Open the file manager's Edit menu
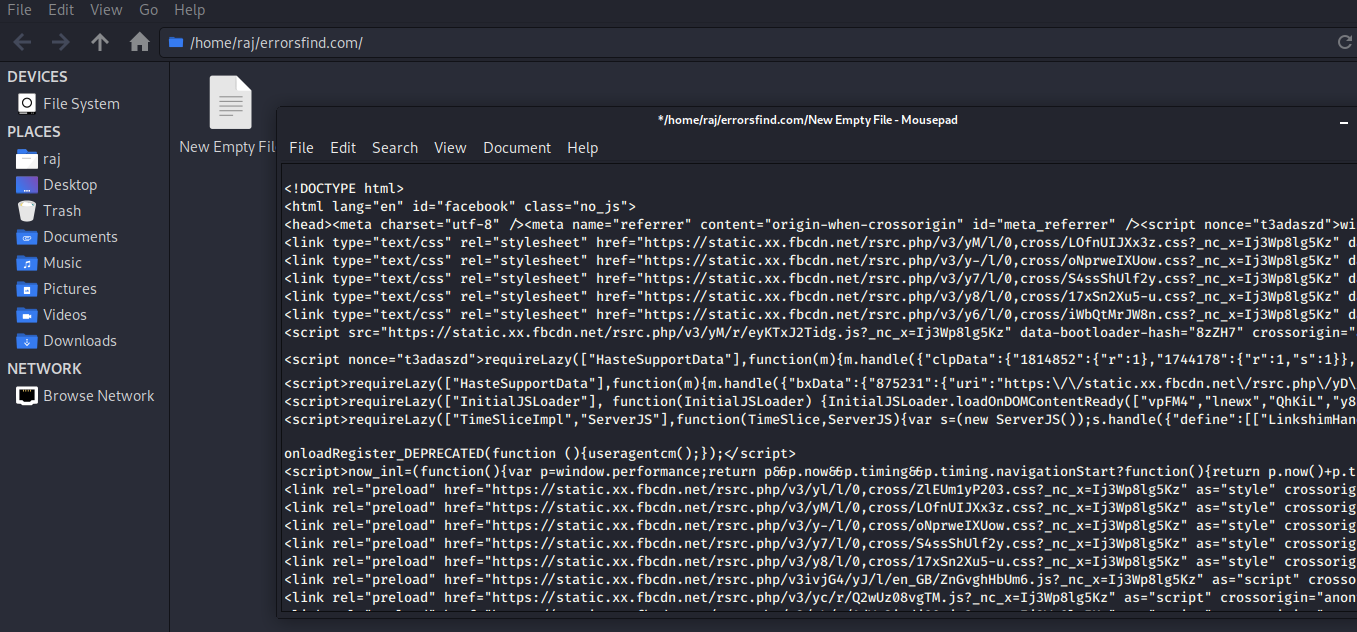The image size is (1357, 632). pos(61,10)
